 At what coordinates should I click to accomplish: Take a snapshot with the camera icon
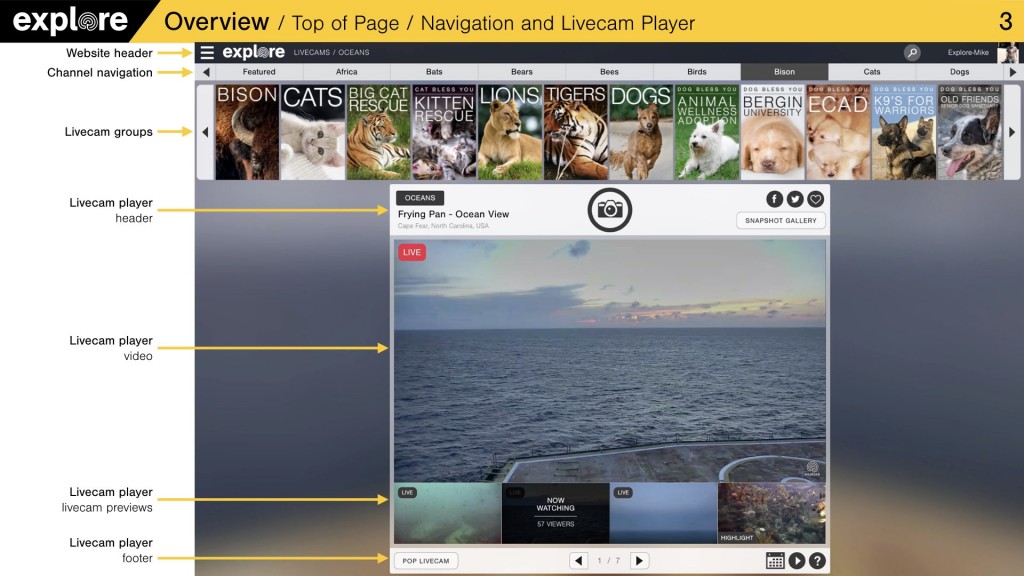609,209
